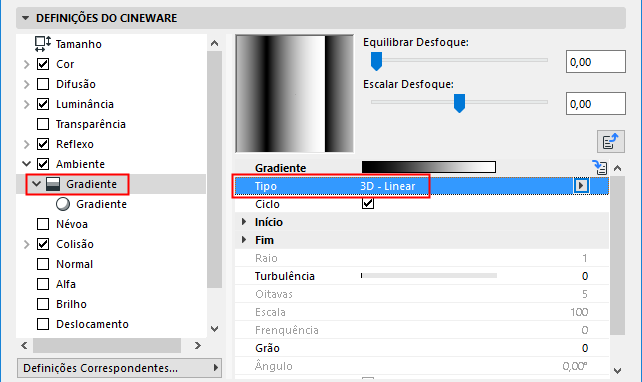Click the blue arrow icon button below Escalar Desfoque

click(610, 142)
